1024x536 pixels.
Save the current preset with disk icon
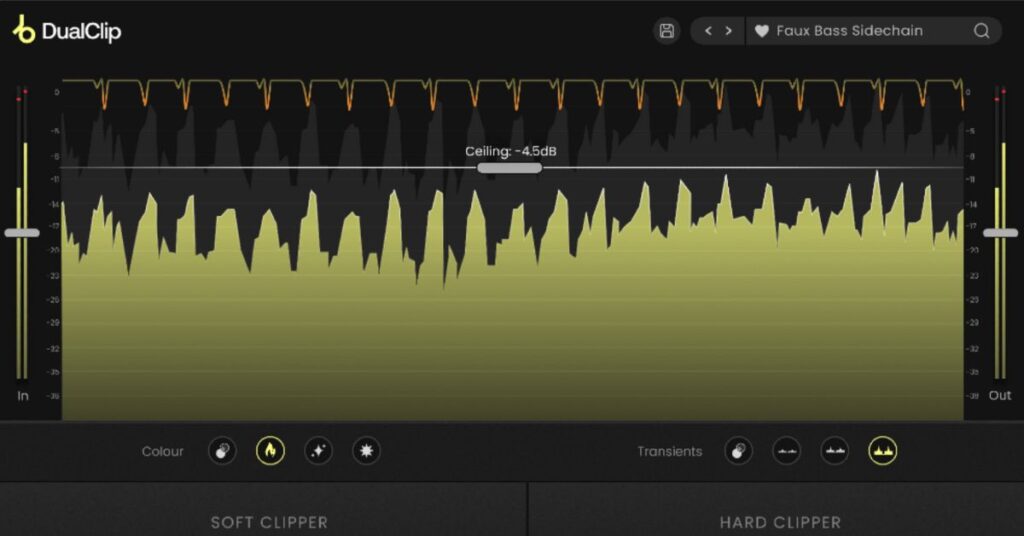[666, 31]
